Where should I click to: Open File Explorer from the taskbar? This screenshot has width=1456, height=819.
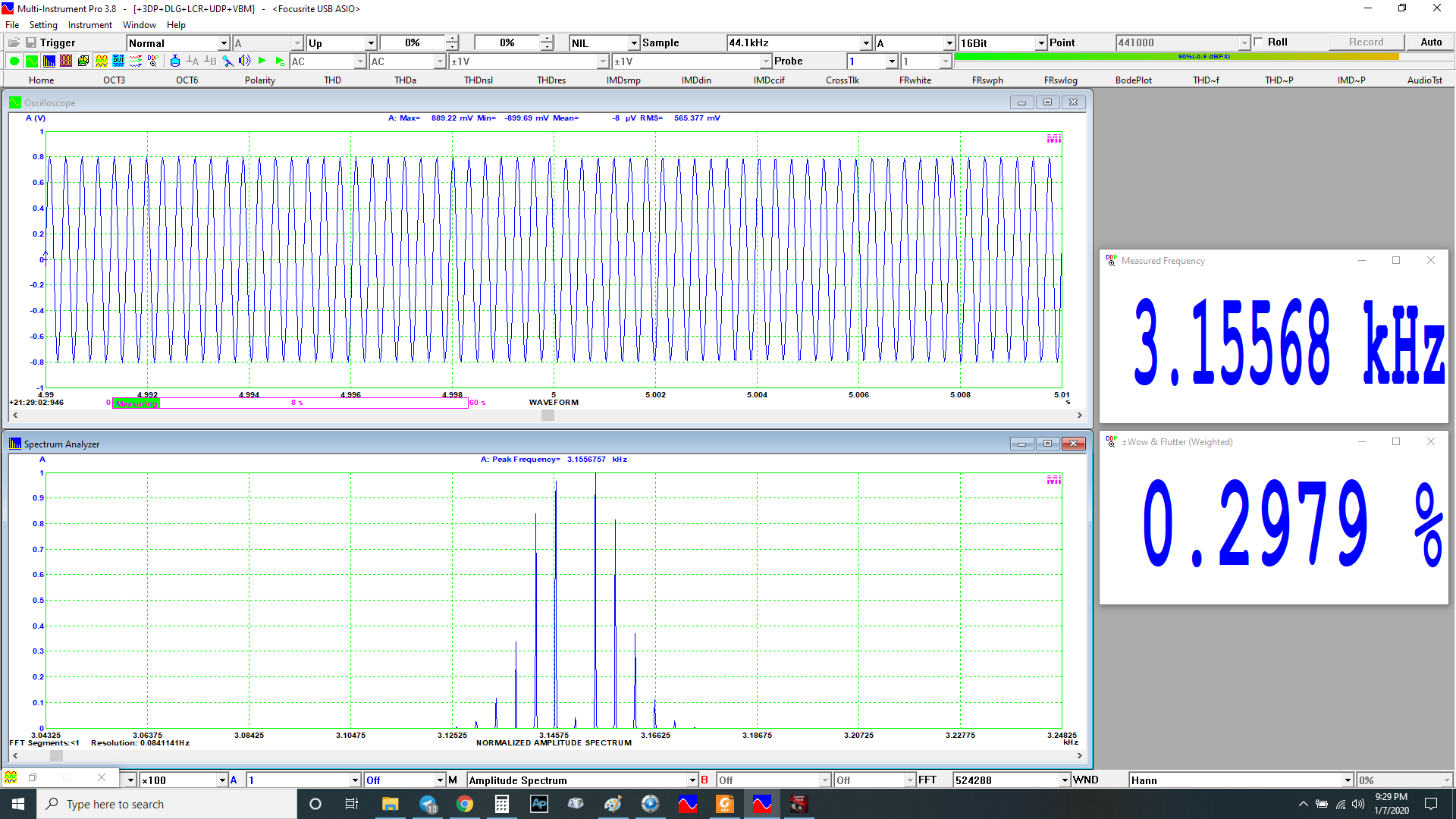391,804
